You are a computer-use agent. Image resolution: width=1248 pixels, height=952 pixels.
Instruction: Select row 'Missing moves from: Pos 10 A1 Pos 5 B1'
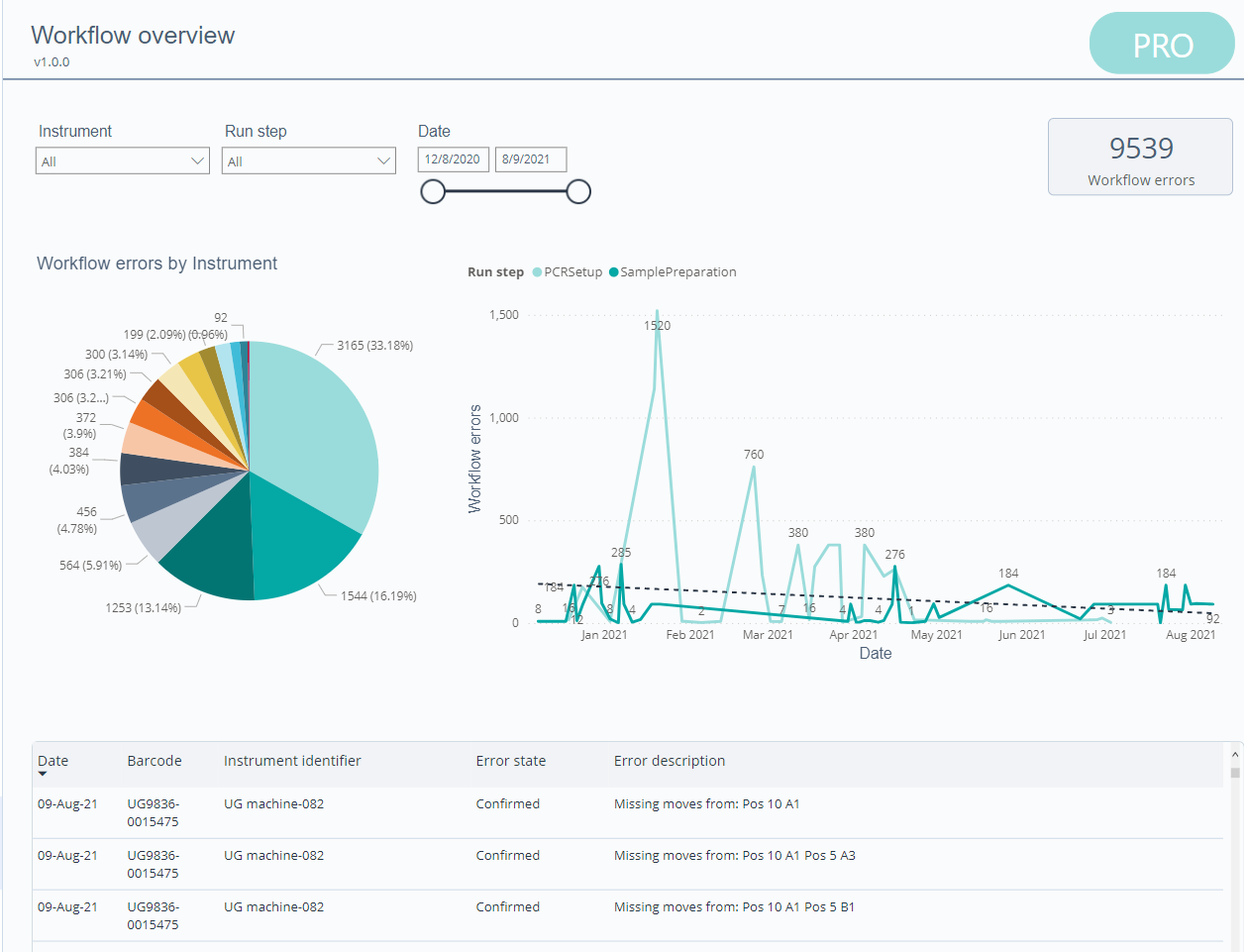click(x=628, y=915)
